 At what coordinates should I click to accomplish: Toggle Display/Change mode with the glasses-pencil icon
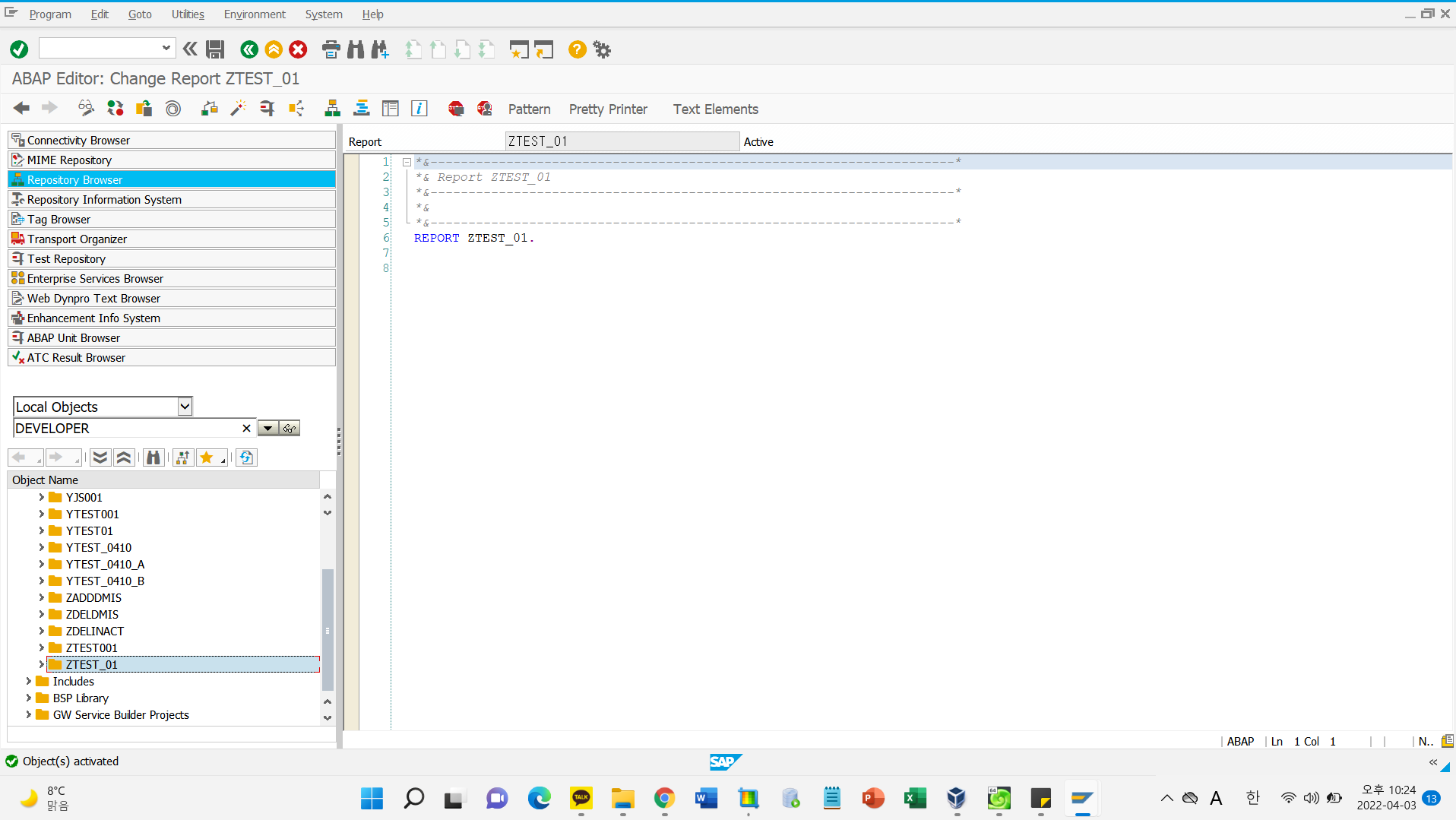point(86,109)
